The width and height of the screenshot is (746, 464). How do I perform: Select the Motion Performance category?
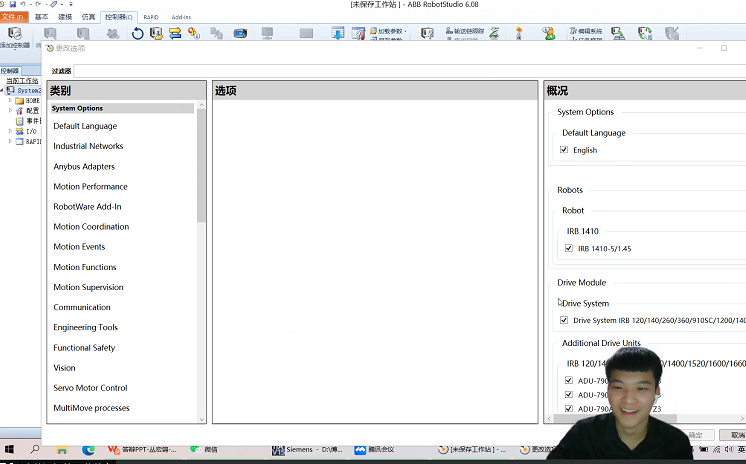(90, 187)
